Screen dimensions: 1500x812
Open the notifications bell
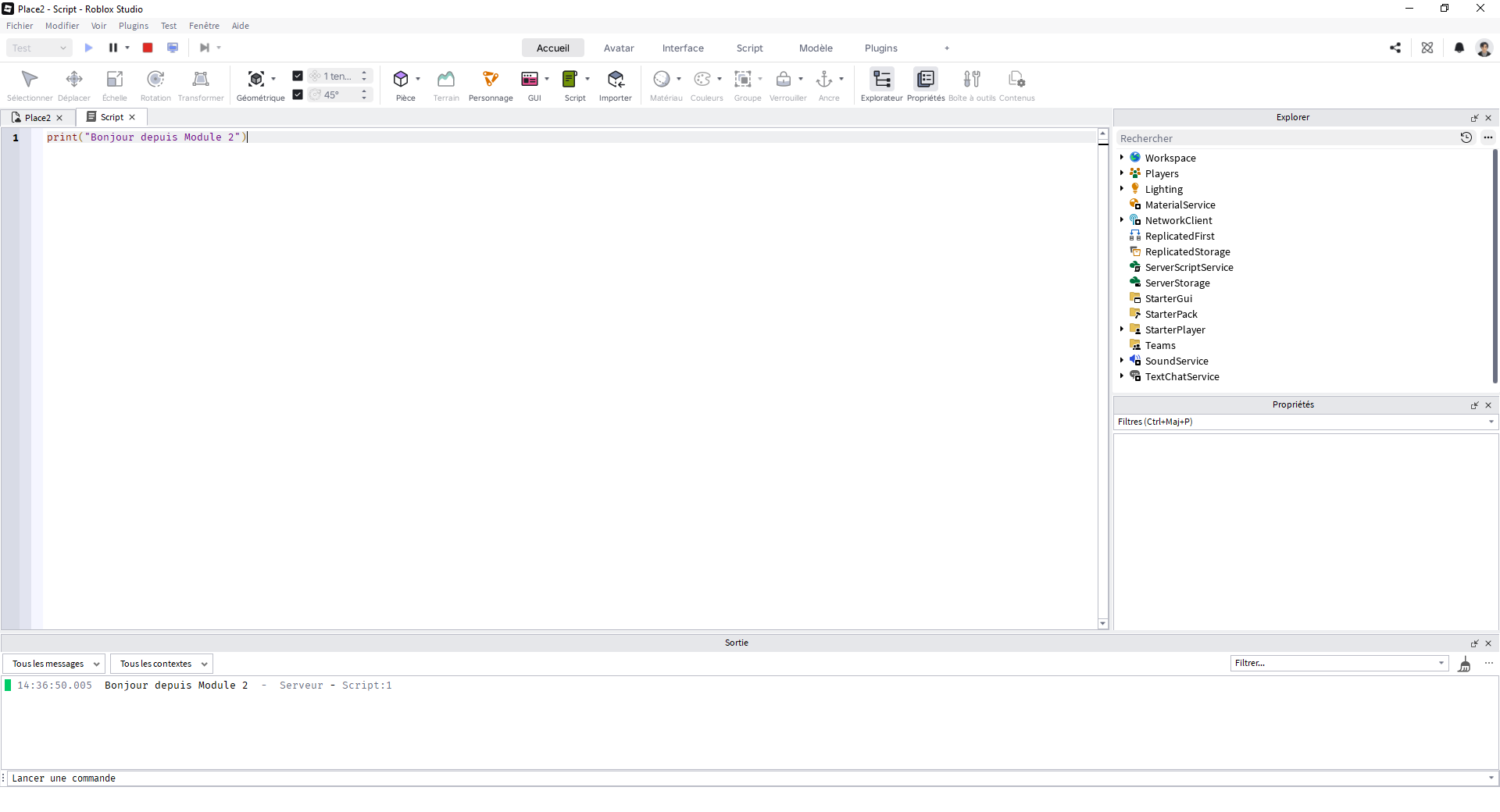[1459, 48]
